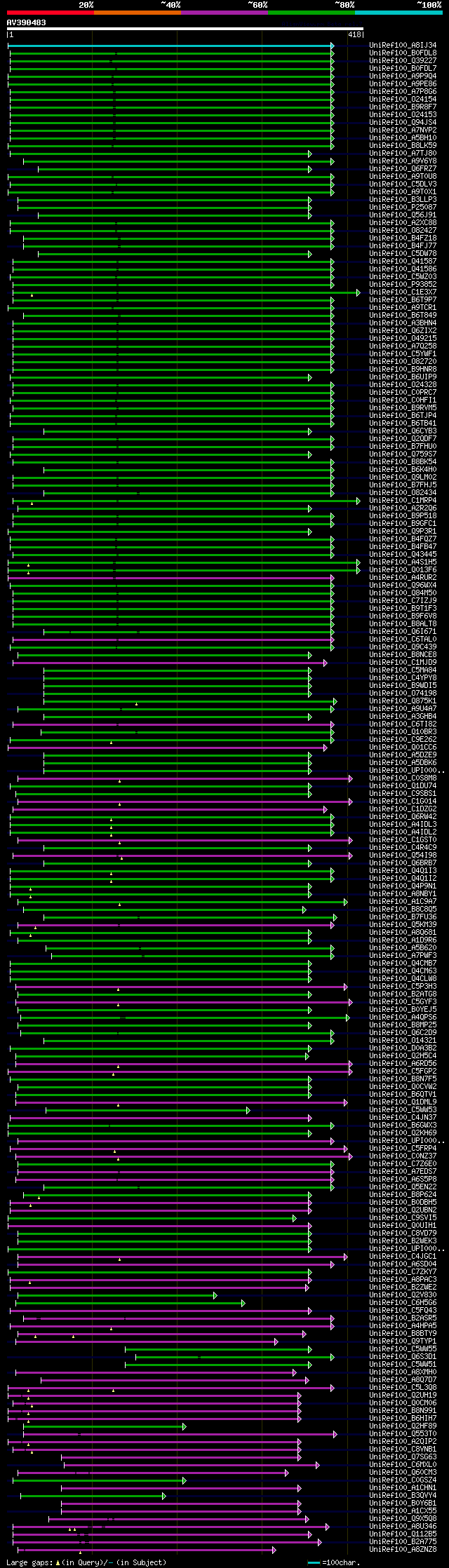Open UniRef100_C1GST0 entry
Image resolution: width=449 pixels, height=1568 pixels.
[x=403, y=839]
